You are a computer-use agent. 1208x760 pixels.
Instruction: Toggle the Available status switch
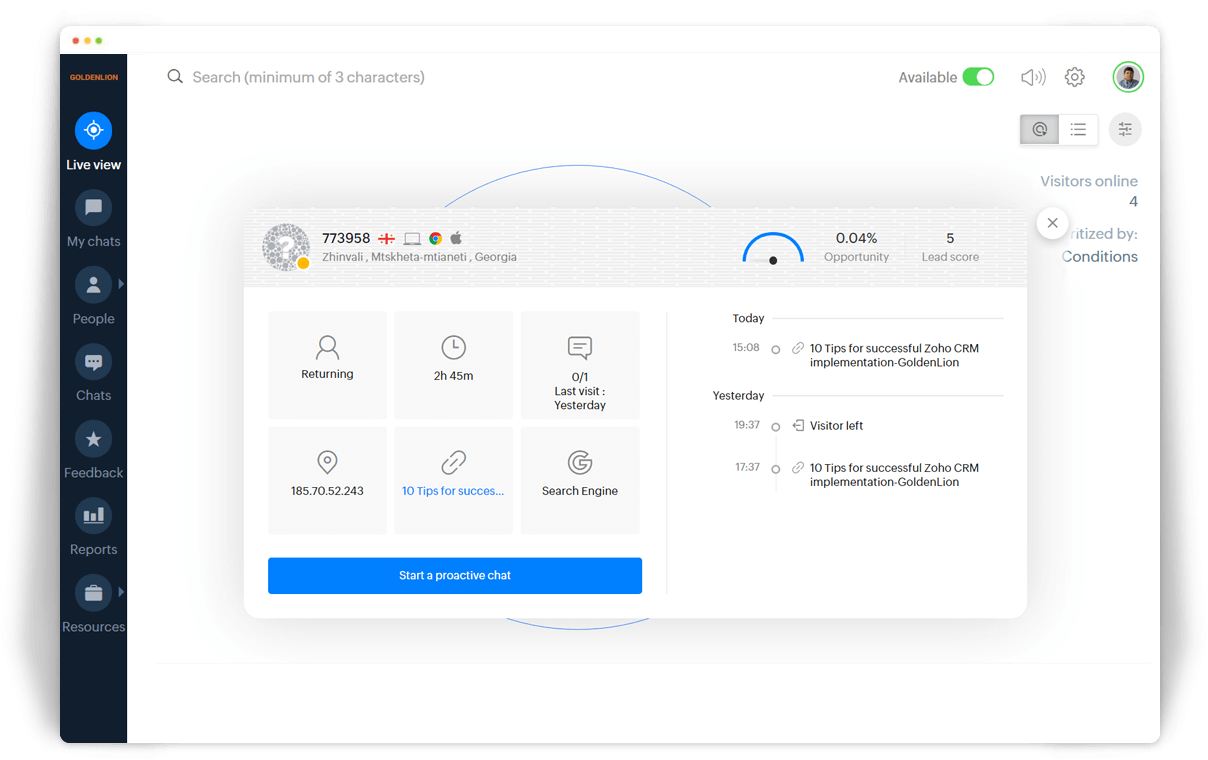[977, 77]
